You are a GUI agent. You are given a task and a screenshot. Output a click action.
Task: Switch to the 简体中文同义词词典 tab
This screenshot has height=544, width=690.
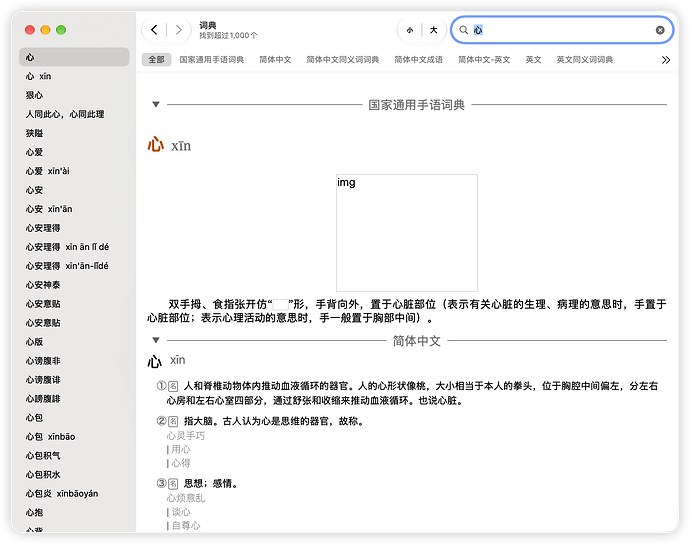click(343, 59)
